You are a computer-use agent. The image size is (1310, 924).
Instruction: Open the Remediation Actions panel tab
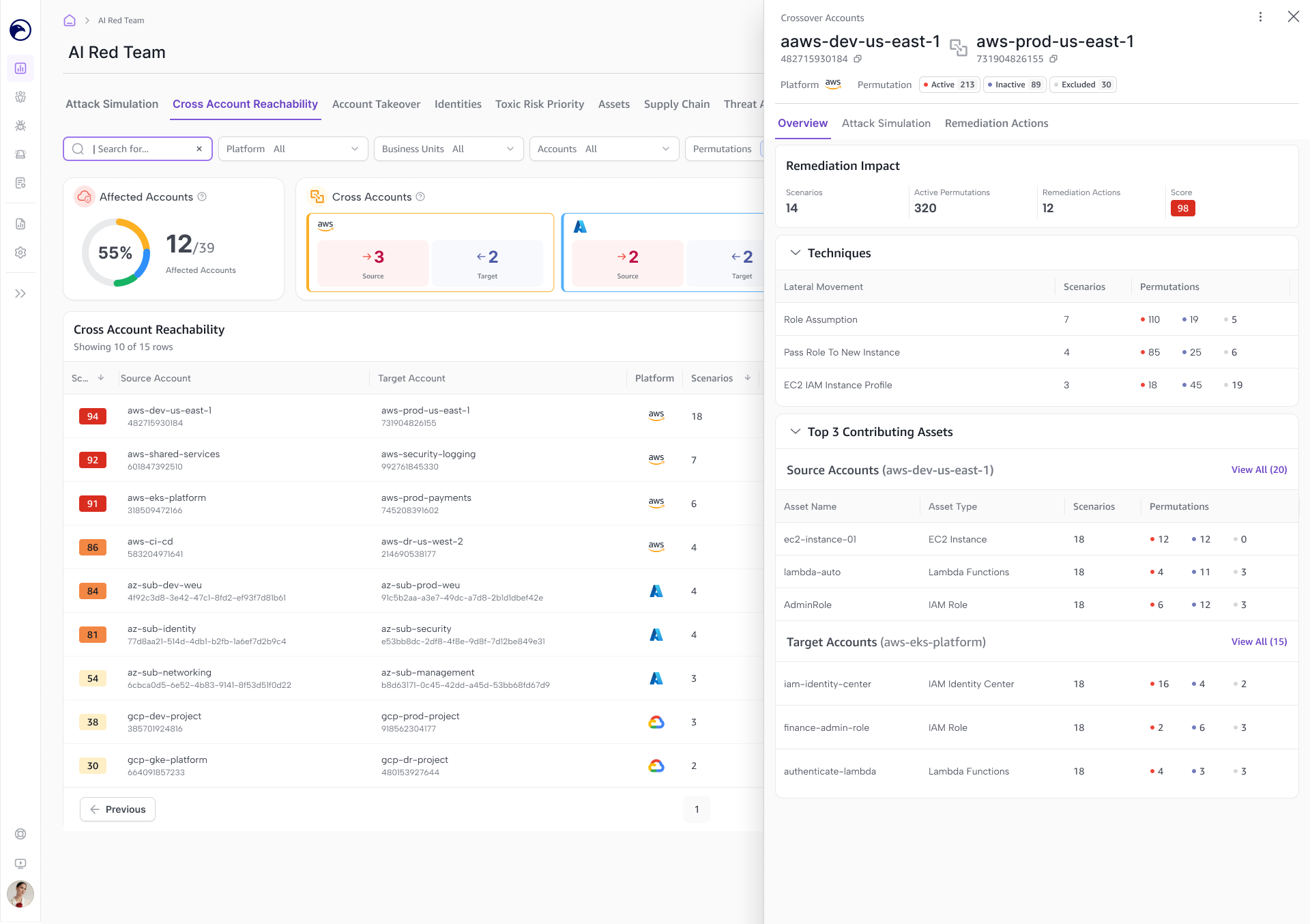point(996,123)
